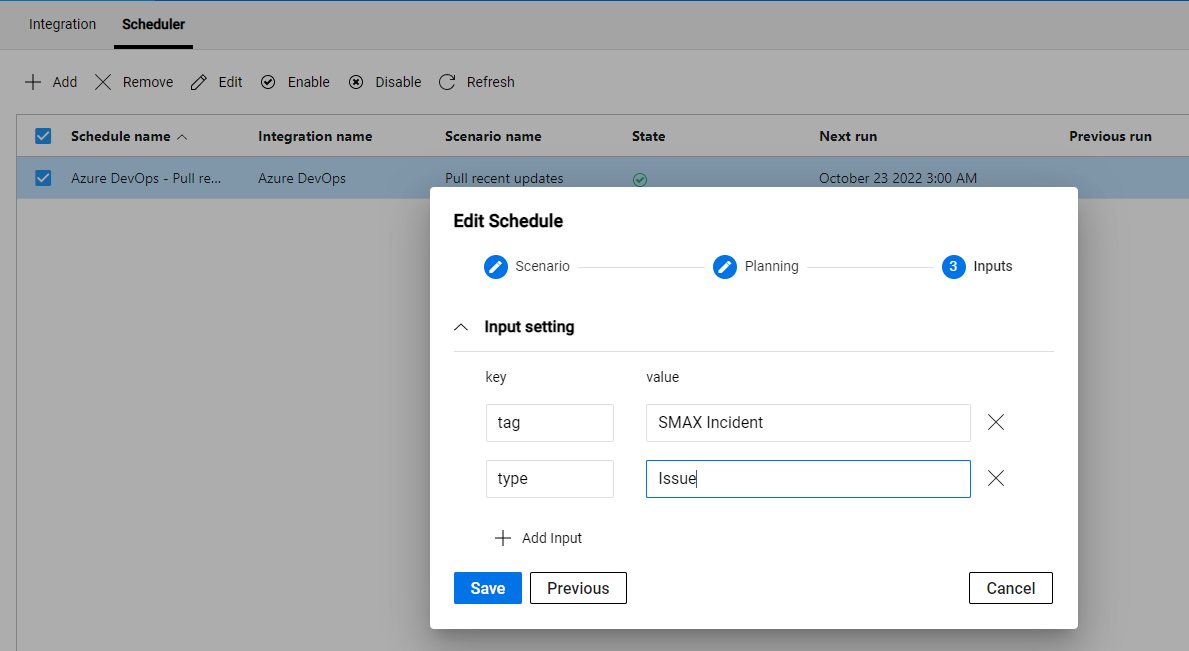Uncheck the Azure DevOps schedule row checkbox
The height and width of the screenshot is (651, 1189).
41,178
